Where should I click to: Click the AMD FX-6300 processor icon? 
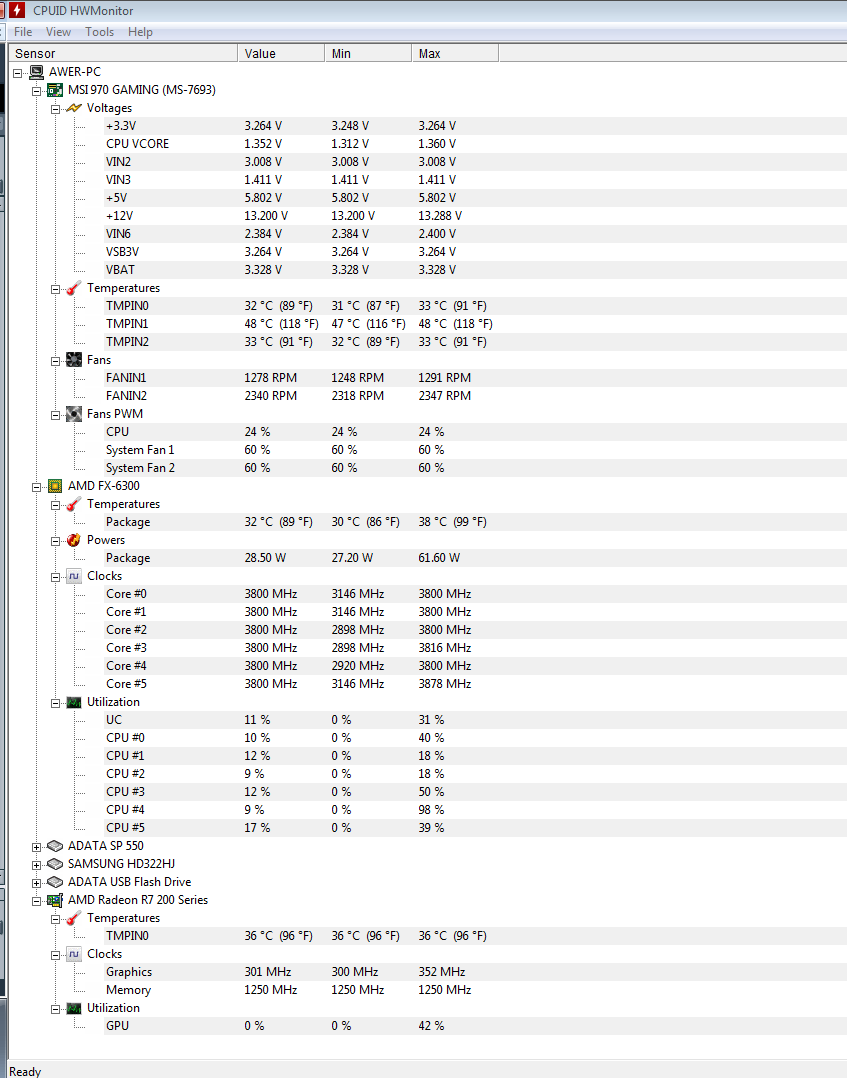[x=55, y=486]
